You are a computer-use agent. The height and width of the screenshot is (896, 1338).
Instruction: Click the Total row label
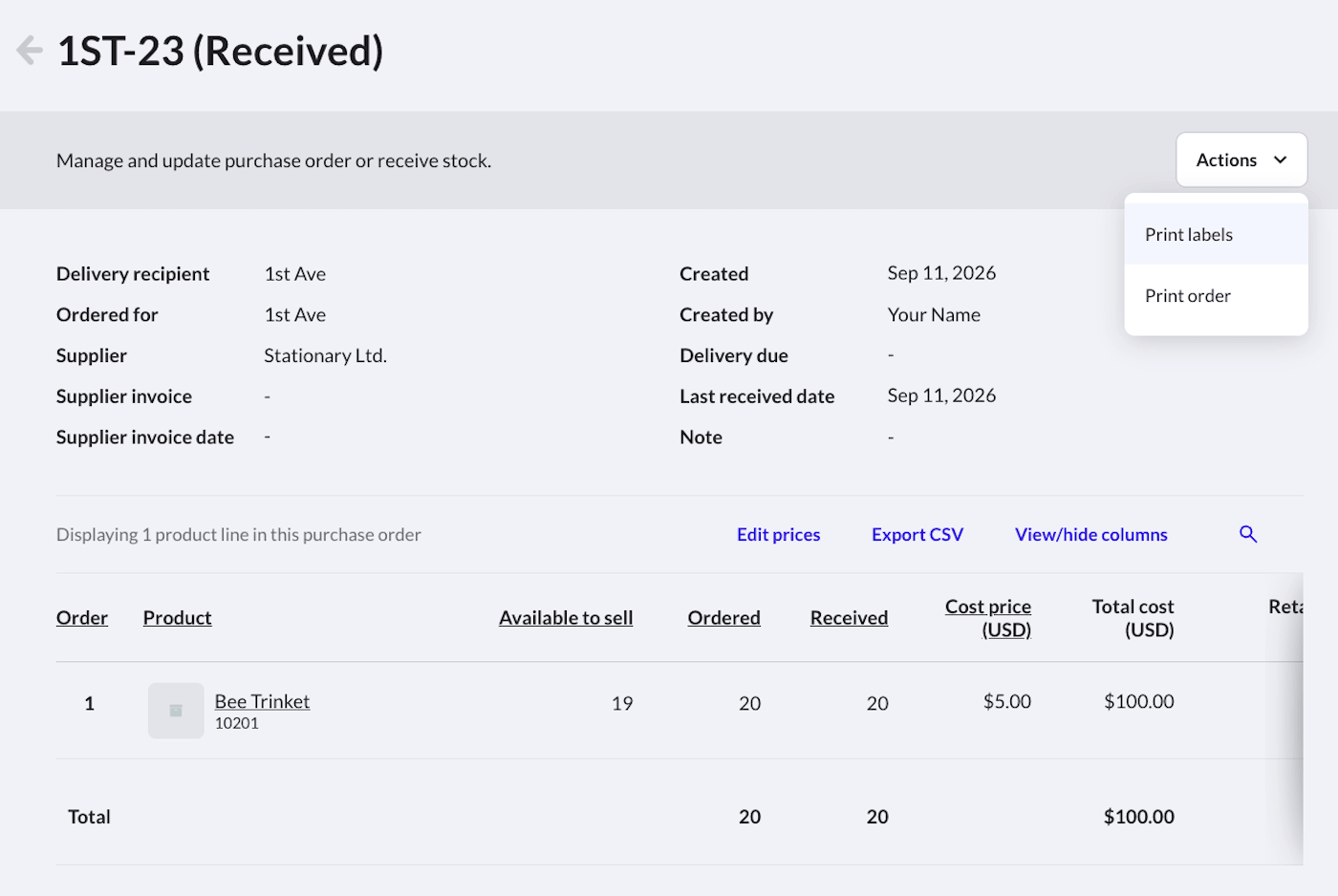tap(89, 817)
